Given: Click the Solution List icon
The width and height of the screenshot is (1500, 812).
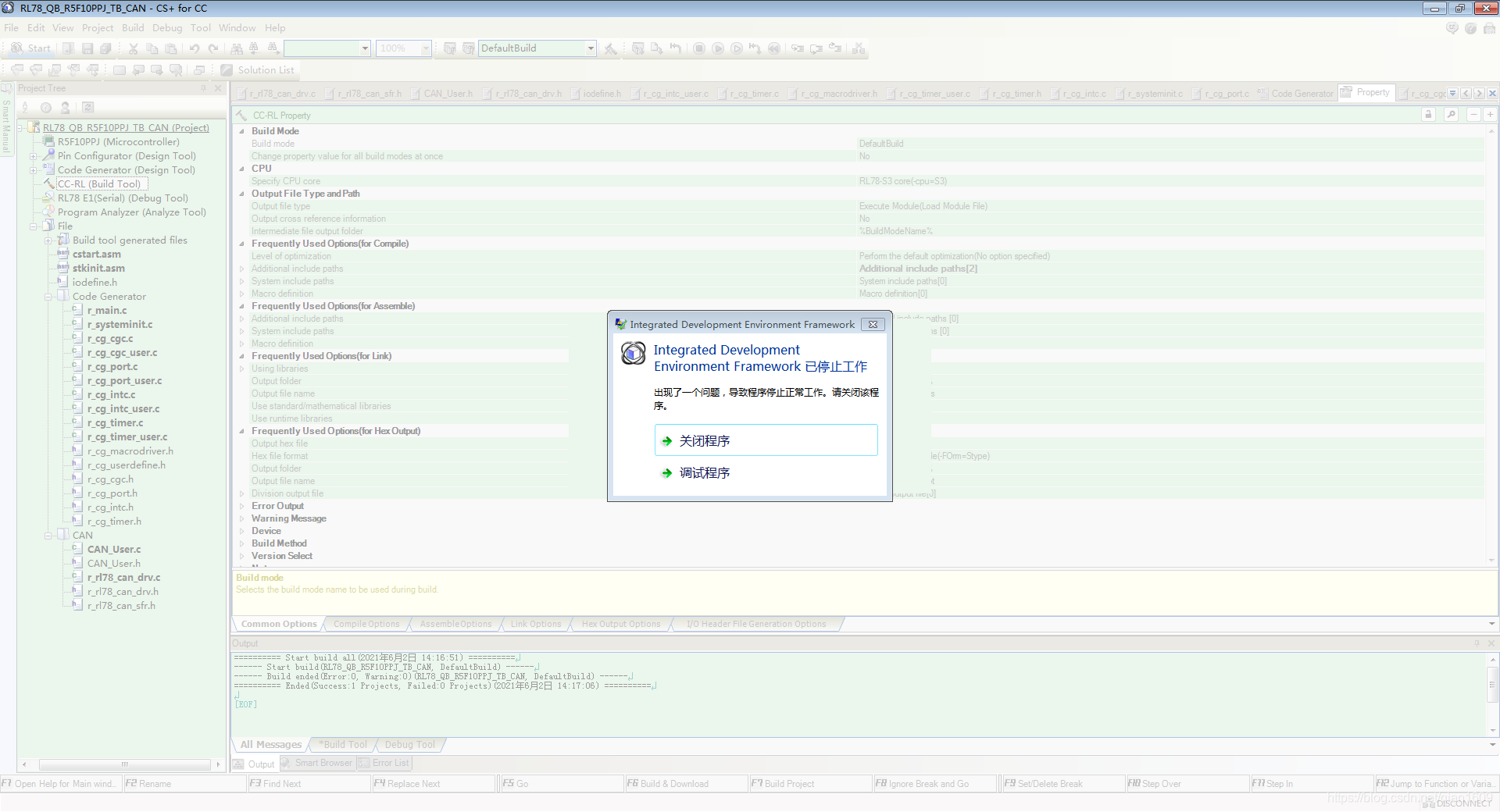Looking at the screenshot, I should [227, 70].
